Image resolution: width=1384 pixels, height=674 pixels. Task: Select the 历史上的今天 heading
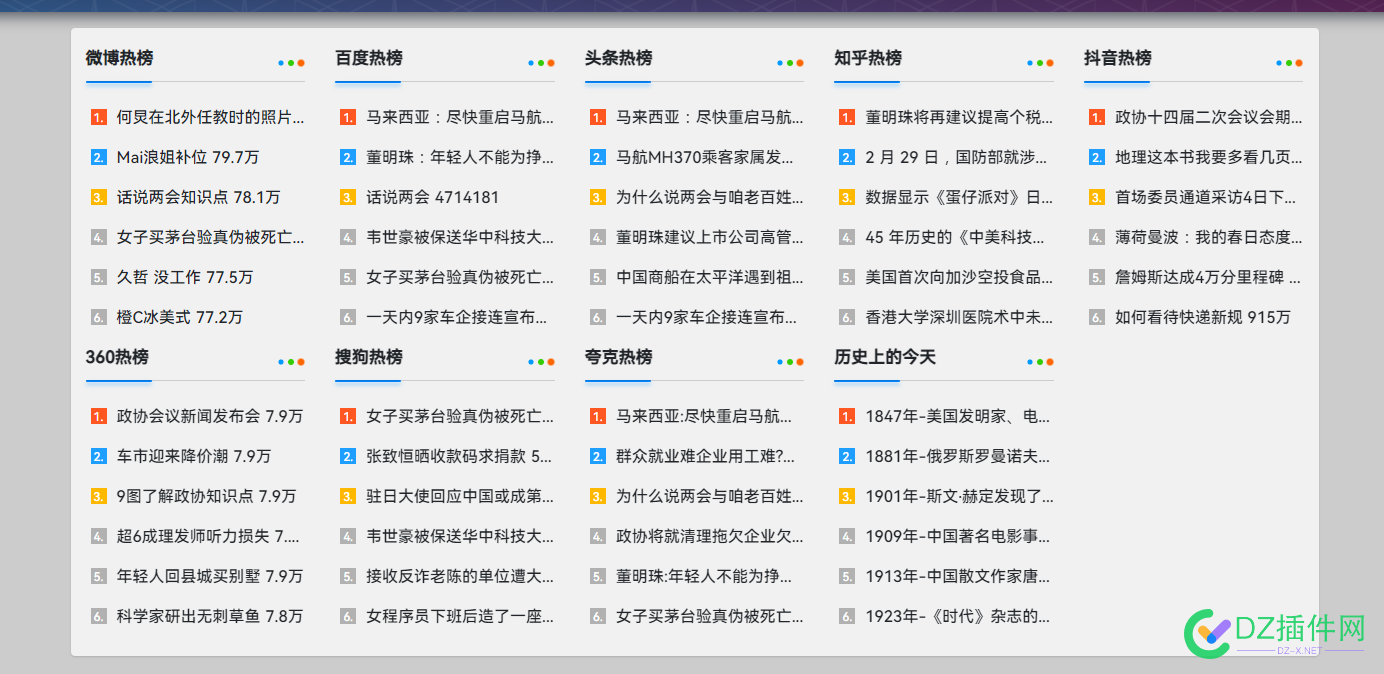tap(885, 357)
